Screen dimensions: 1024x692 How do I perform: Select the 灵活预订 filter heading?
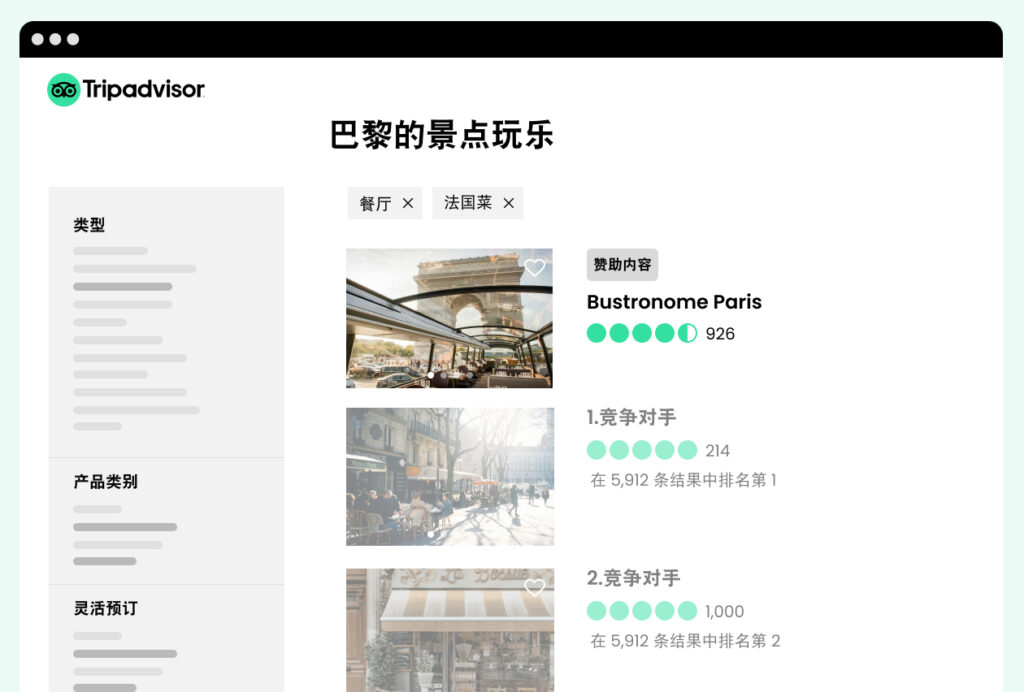coord(105,608)
